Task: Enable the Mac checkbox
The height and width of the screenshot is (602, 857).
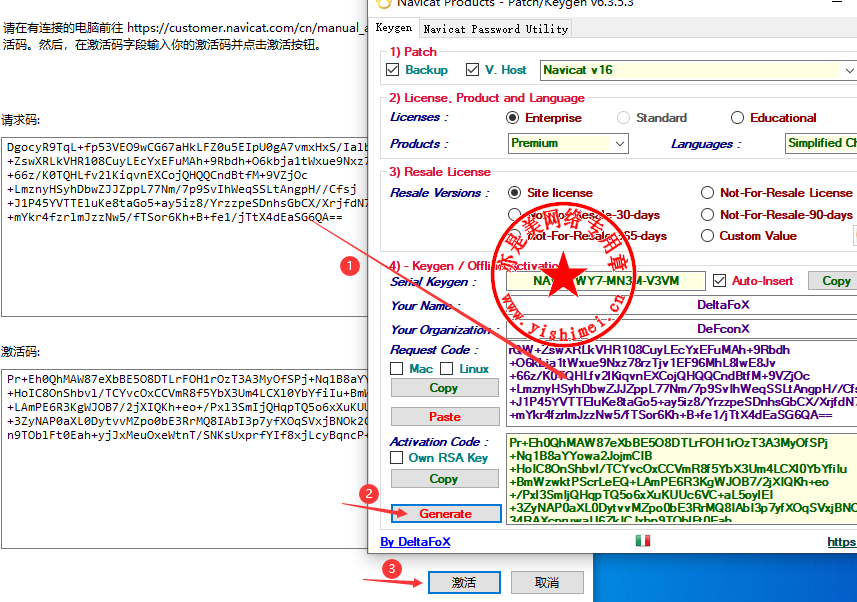Action: pyautogui.click(x=397, y=369)
